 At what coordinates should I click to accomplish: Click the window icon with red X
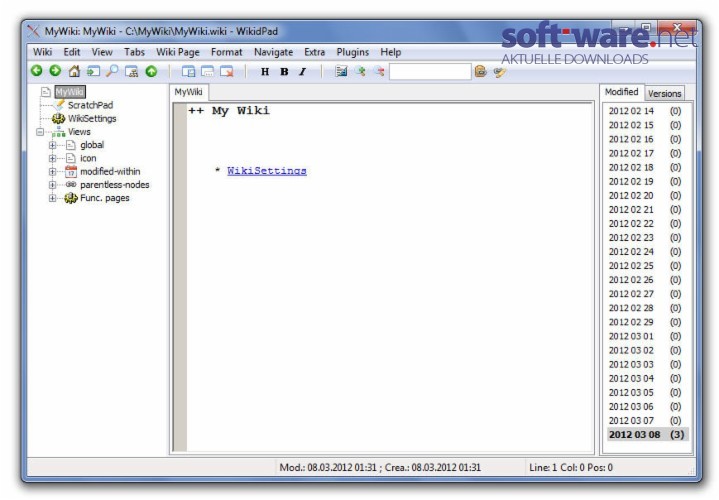[227, 72]
